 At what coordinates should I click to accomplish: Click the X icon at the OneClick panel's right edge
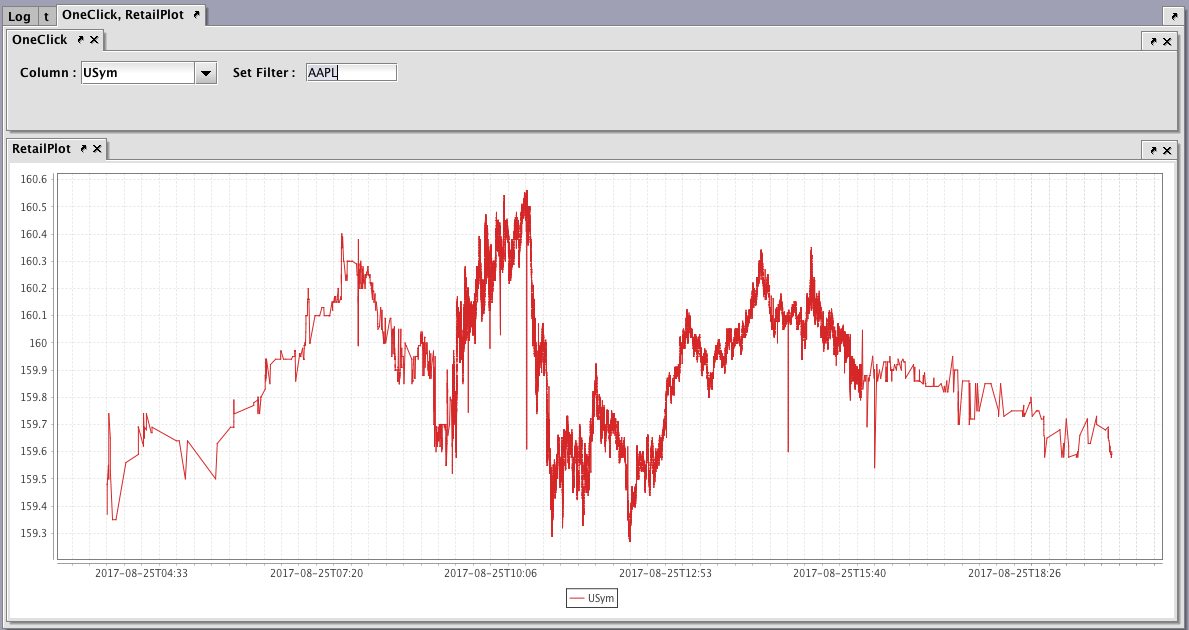pyautogui.click(x=1166, y=42)
